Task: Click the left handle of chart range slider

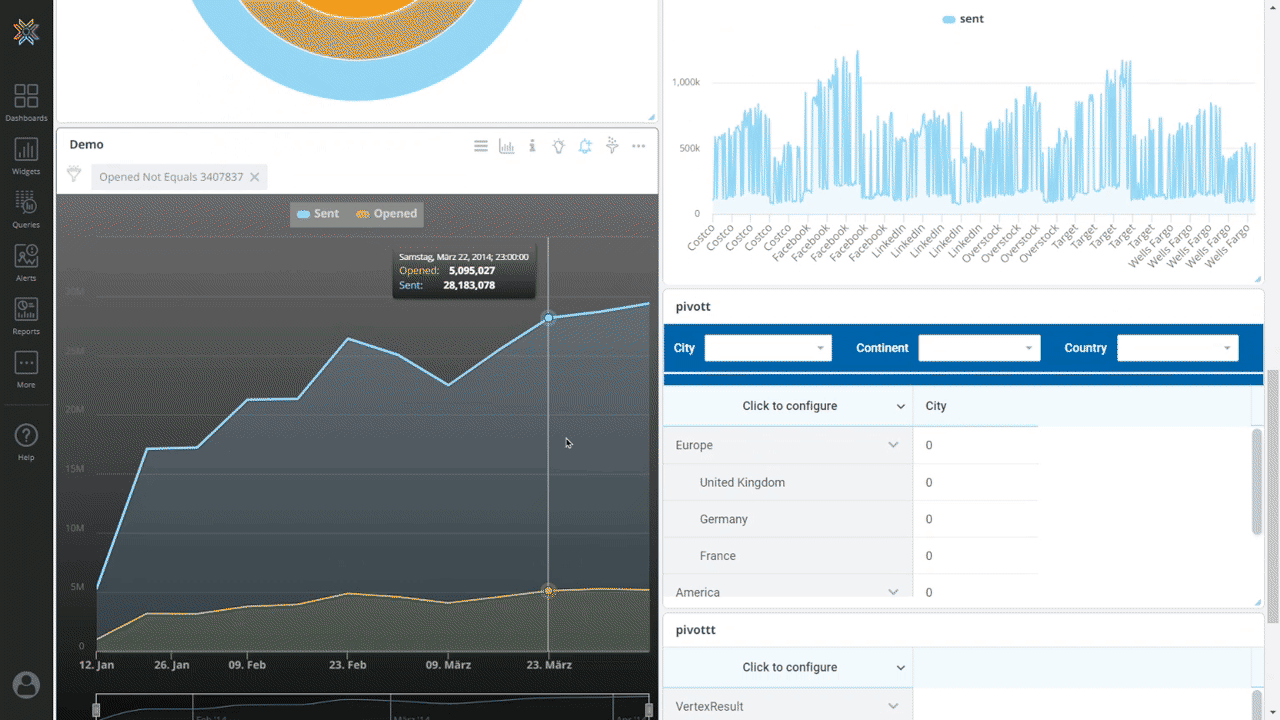Action: click(96, 709)
